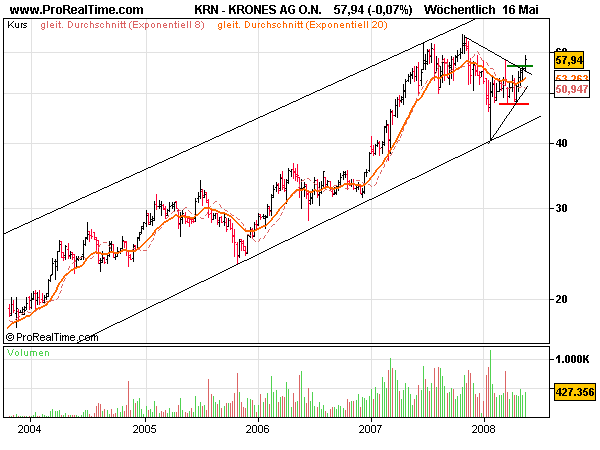This screenshot has width=600, height=450.
Task: Click the 2007 year label on the time axis
Action: [371, 431]
